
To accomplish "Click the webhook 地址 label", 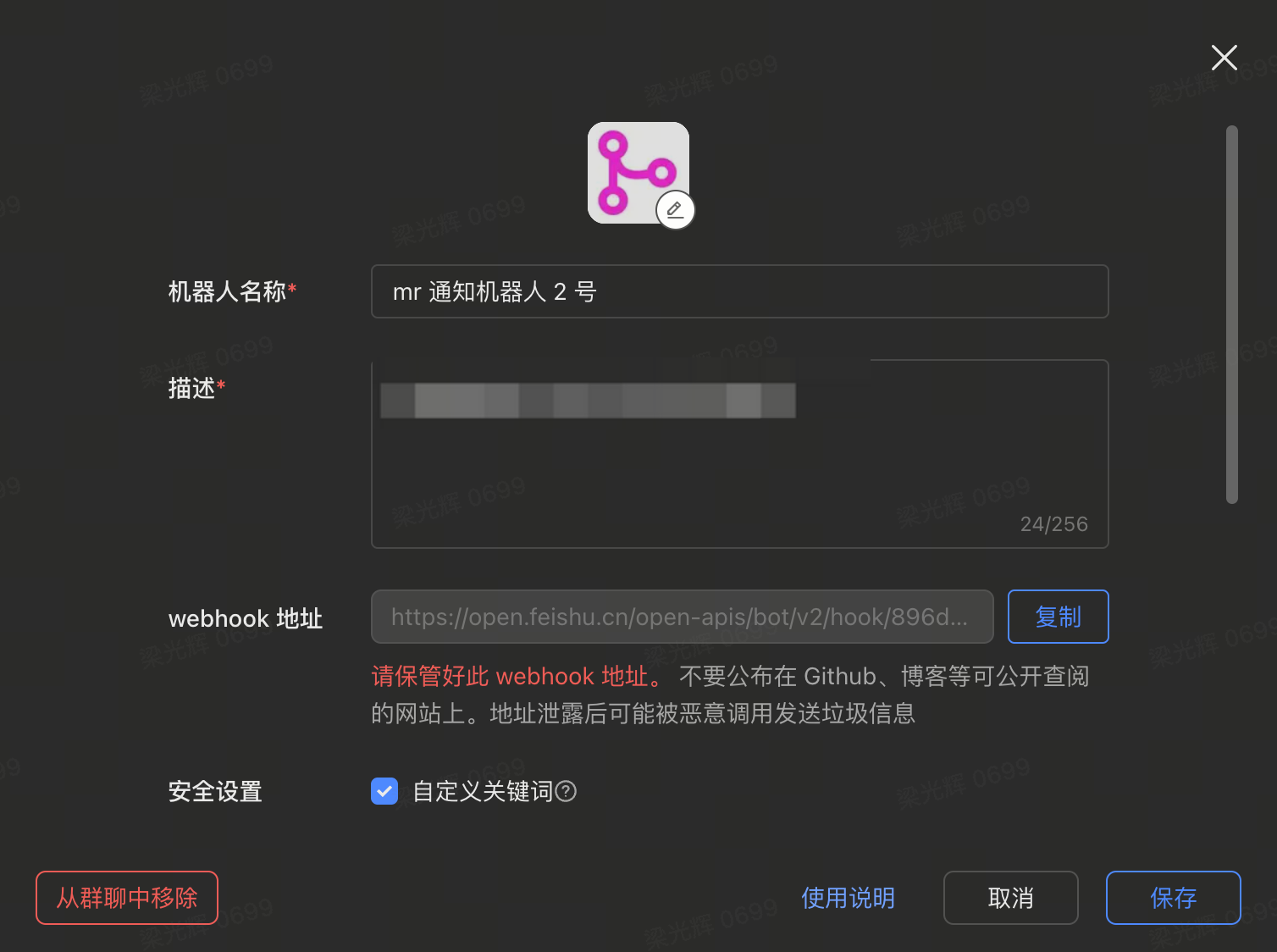I will 246,618.
